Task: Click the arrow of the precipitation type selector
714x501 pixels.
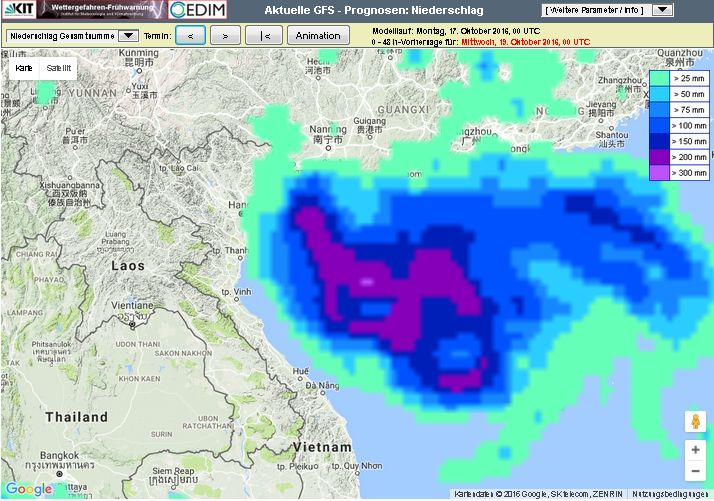Action: pos(127,35)
